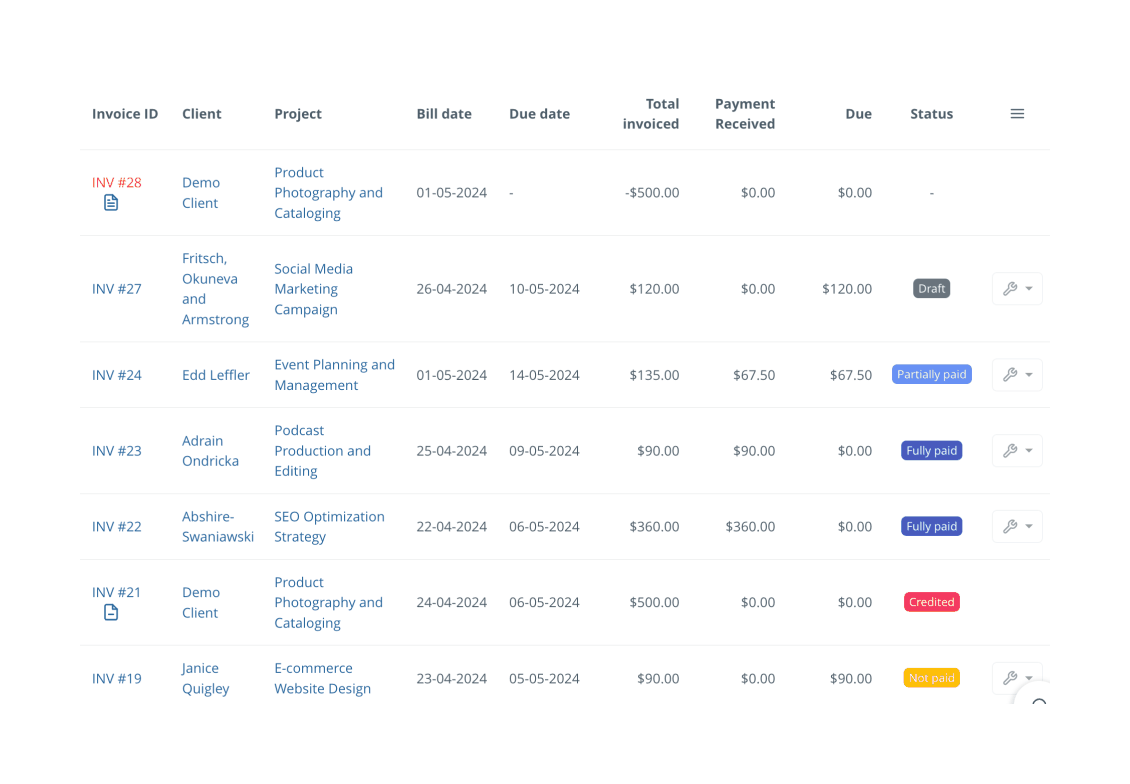
Task: Open invoice INV #28 link
Action: click(117, 182)
